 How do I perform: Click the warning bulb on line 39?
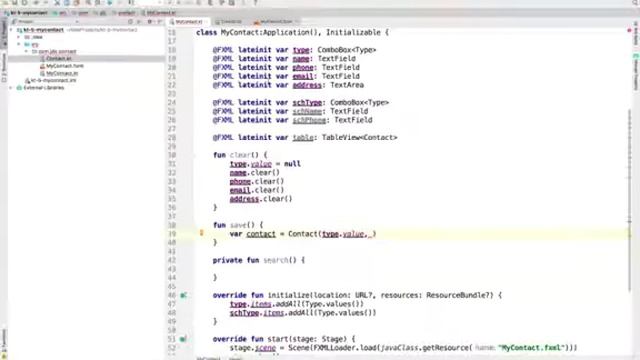(x=201, y=233)
